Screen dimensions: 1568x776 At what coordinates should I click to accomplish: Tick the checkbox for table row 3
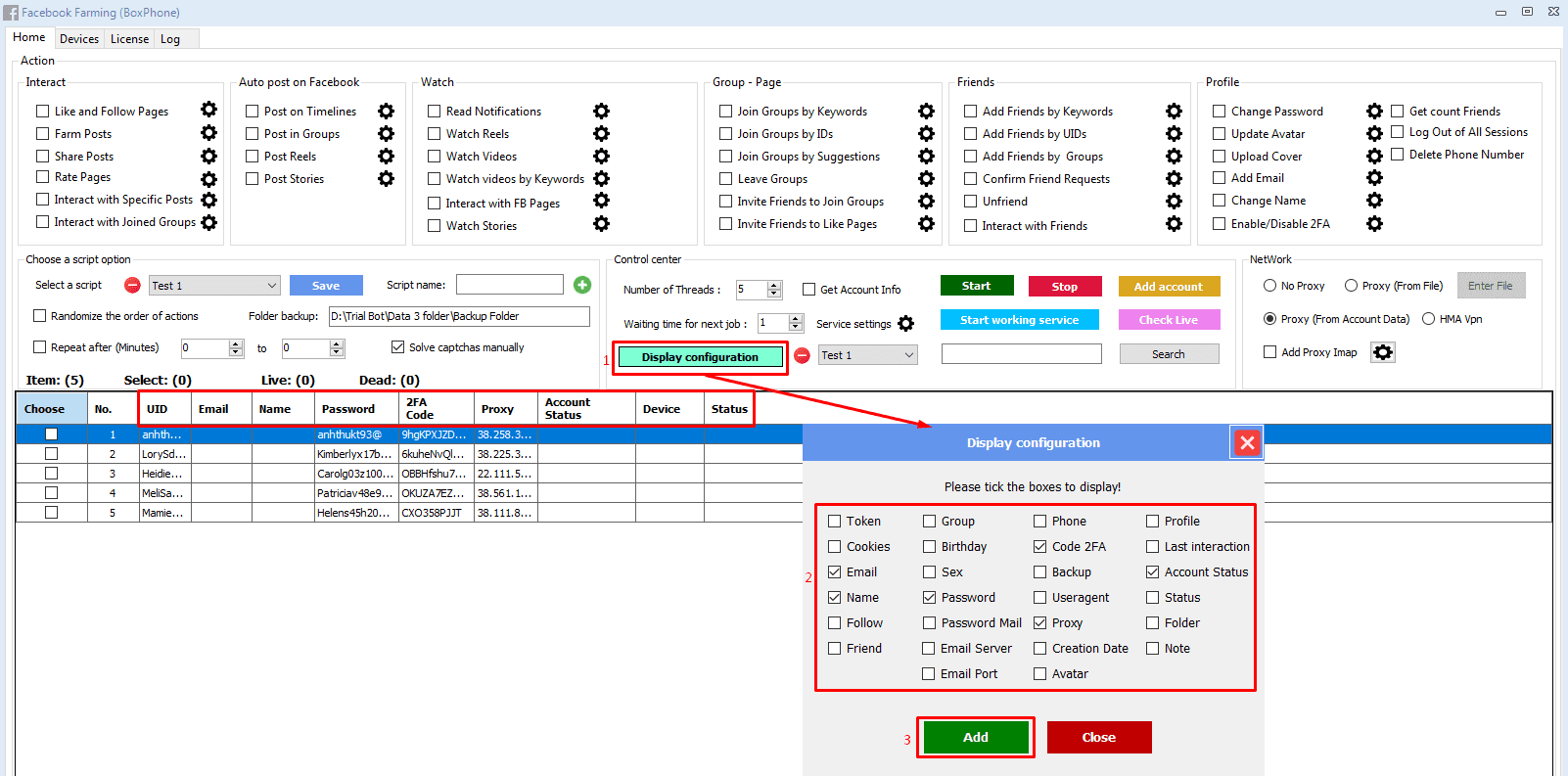51,474
